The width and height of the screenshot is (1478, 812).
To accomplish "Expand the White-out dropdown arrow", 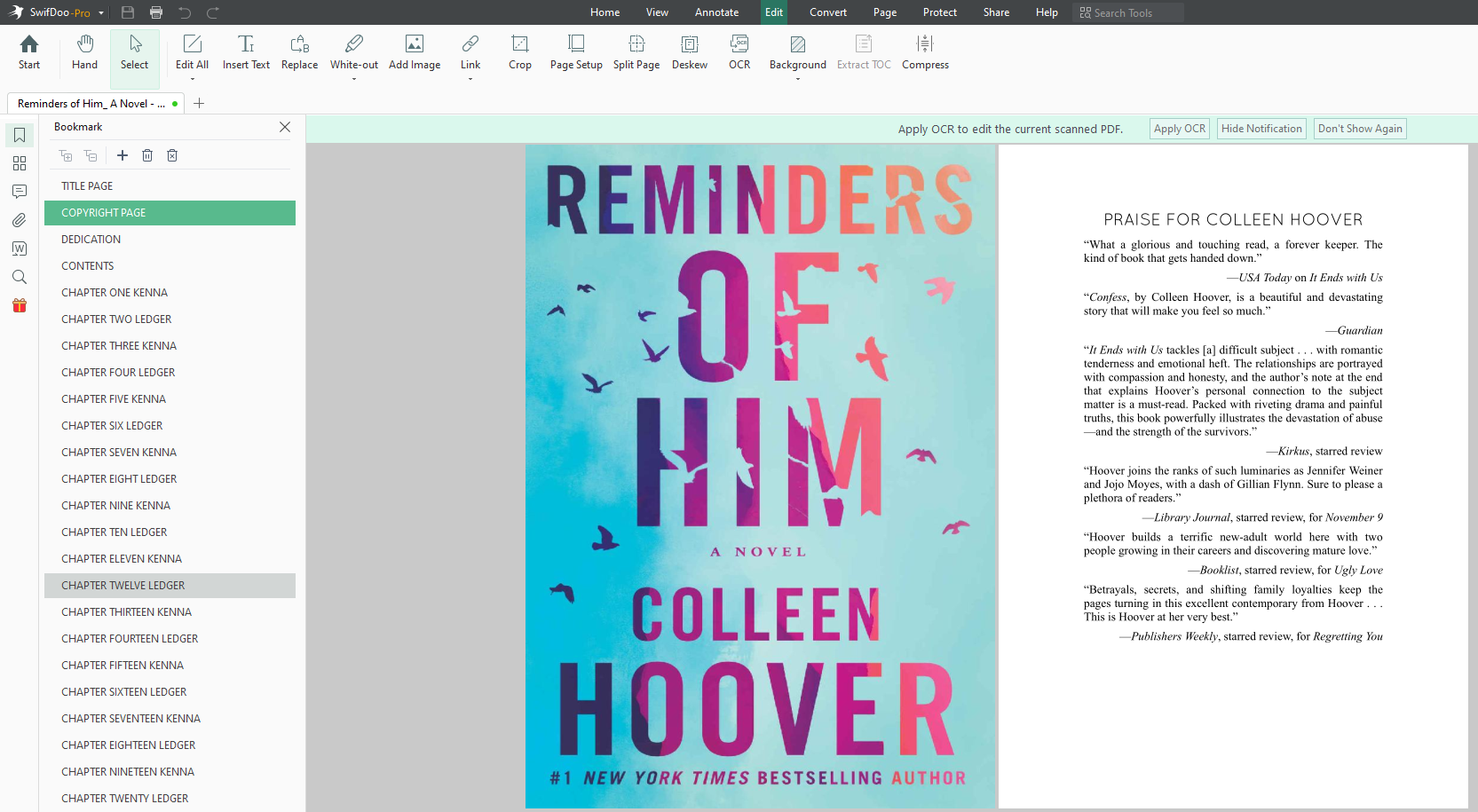I will (x=353, y=80).
